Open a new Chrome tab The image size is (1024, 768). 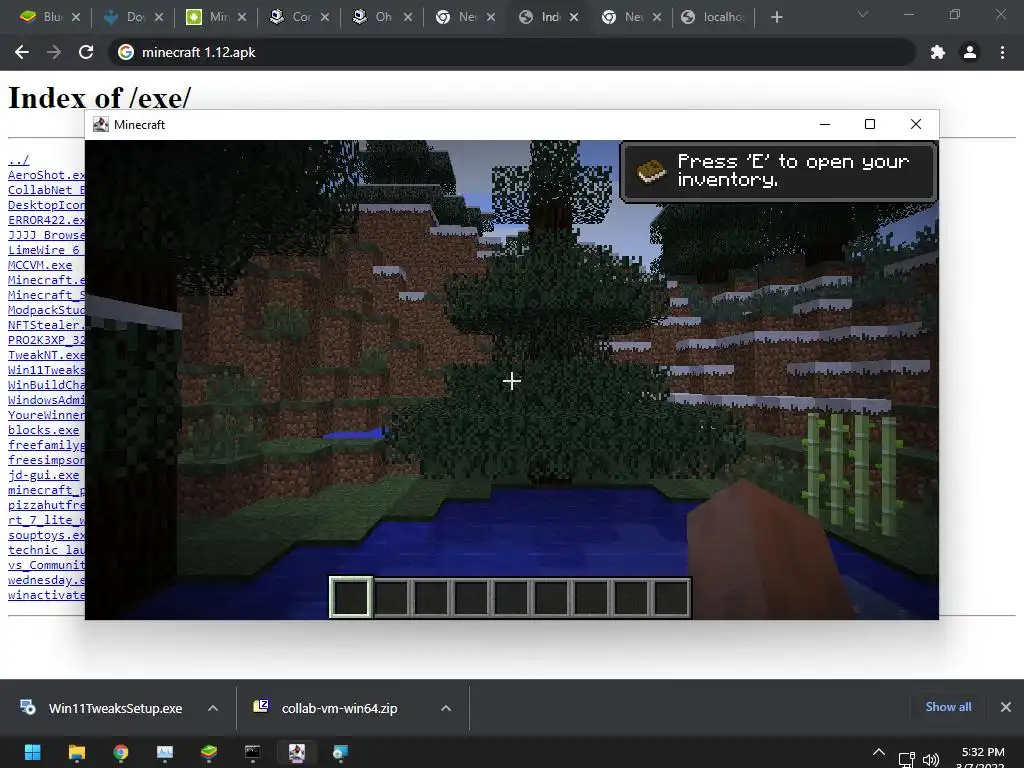tap(776, 17)
